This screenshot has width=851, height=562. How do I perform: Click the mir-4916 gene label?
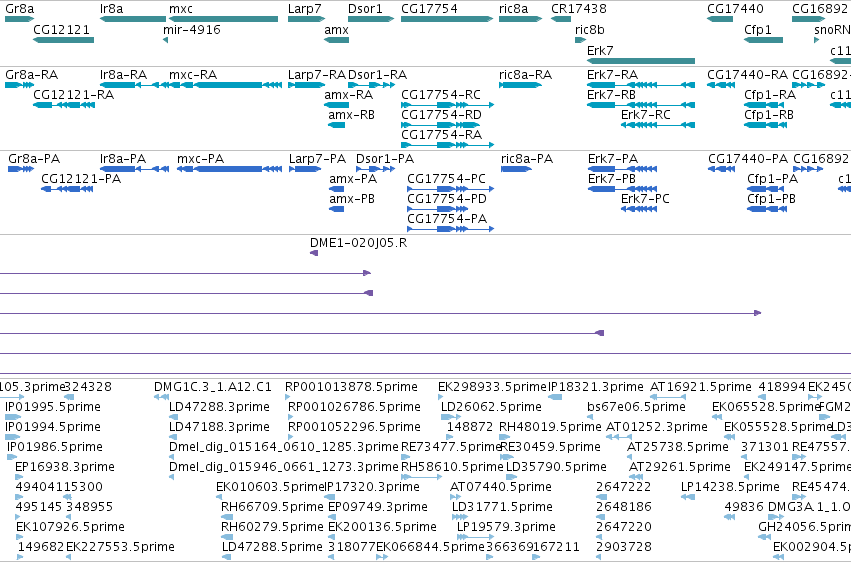(x=192, y=30)
